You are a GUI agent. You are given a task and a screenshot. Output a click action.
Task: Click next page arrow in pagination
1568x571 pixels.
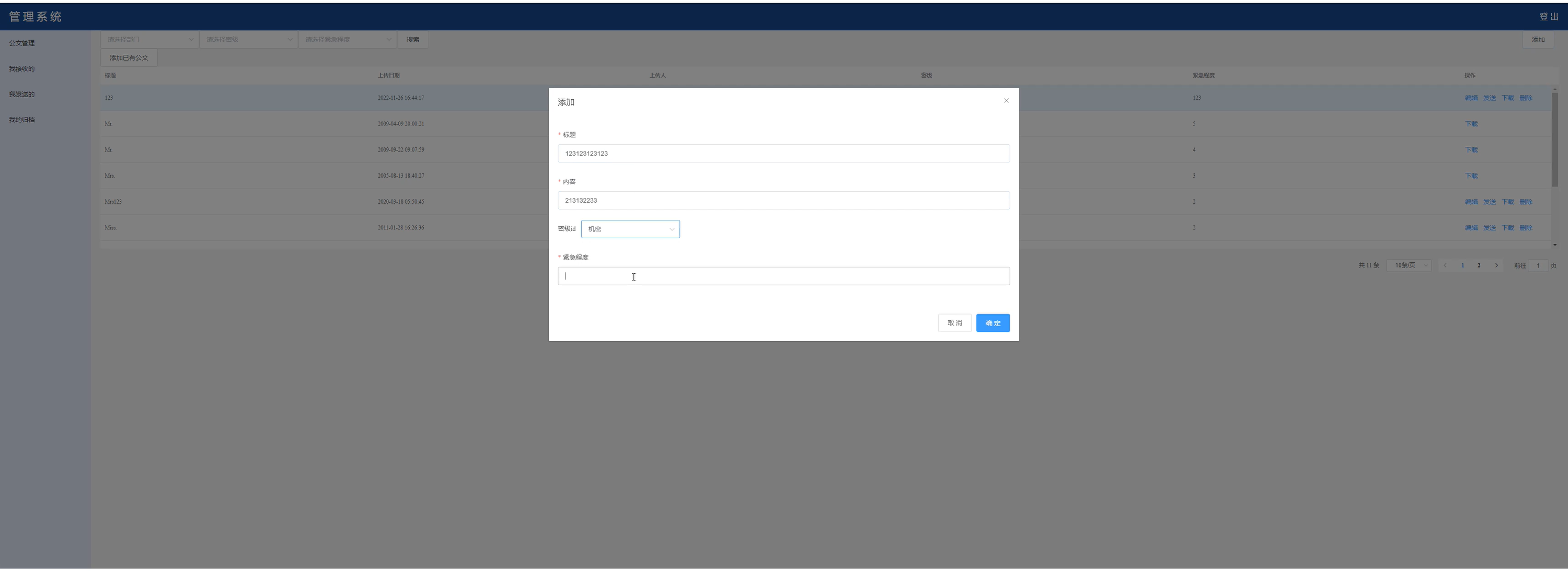pyautogui.click(x=1496, y=265)
